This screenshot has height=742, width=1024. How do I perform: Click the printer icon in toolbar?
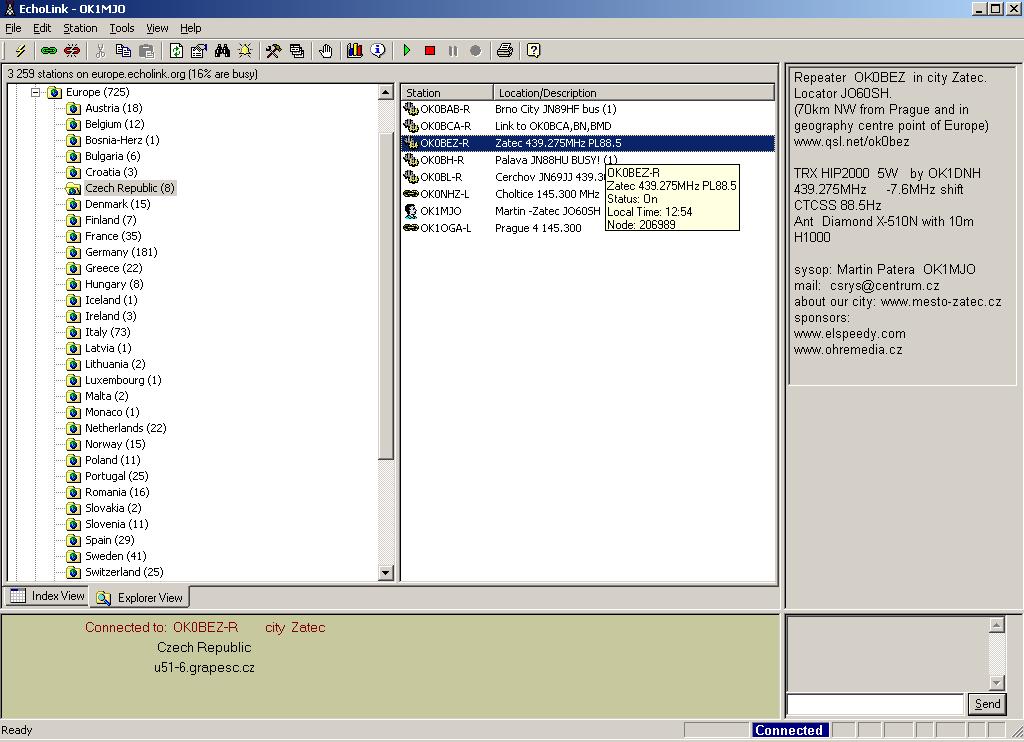[x=505, y=51]
